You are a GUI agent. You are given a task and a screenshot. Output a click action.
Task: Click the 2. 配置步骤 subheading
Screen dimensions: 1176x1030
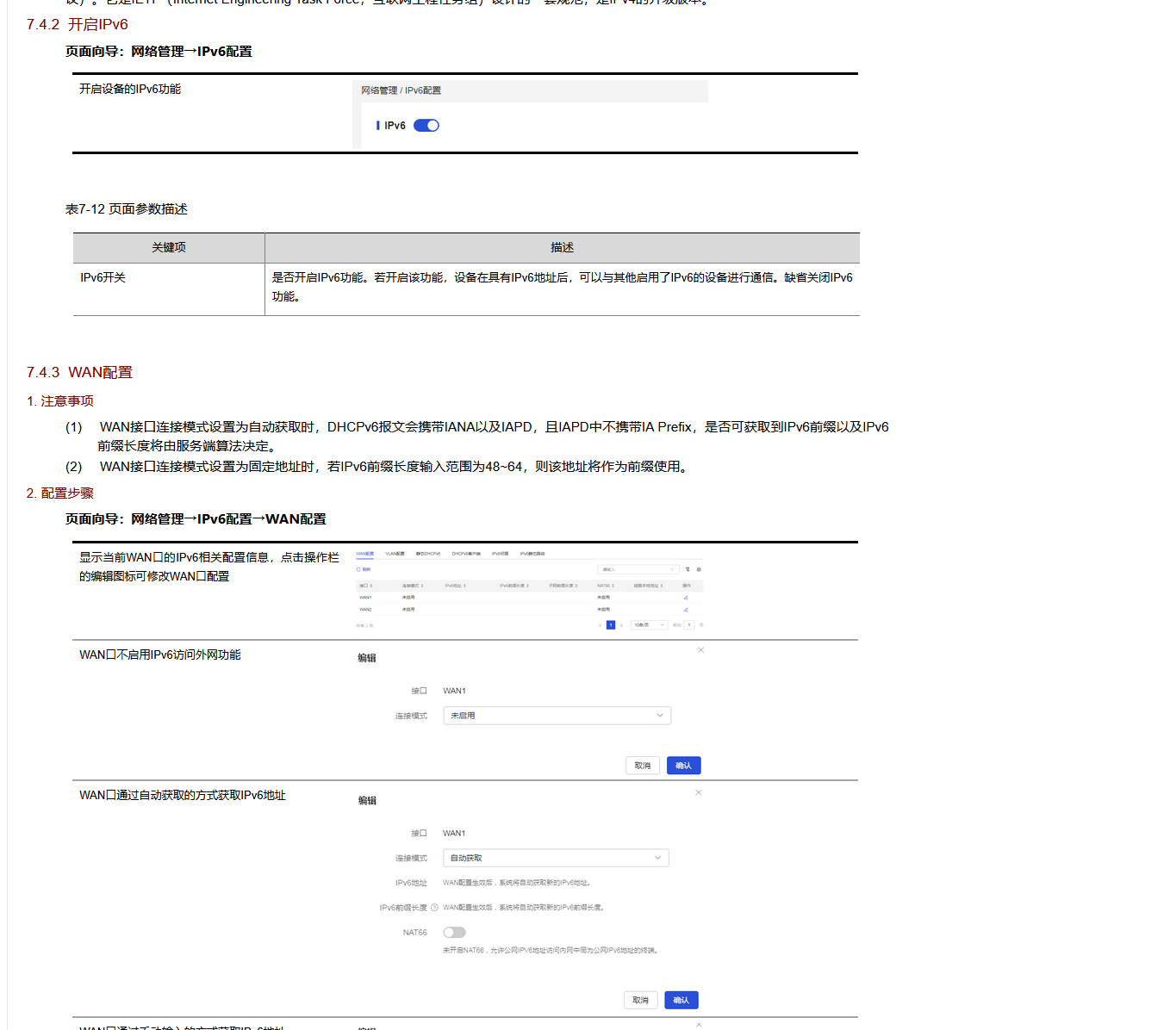click(60, 493)
